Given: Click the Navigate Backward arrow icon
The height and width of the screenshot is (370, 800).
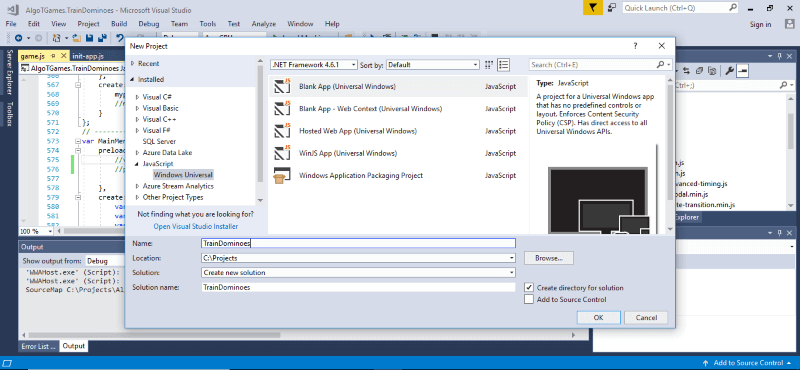Looking at the screenshot, I should pos(18,38).
